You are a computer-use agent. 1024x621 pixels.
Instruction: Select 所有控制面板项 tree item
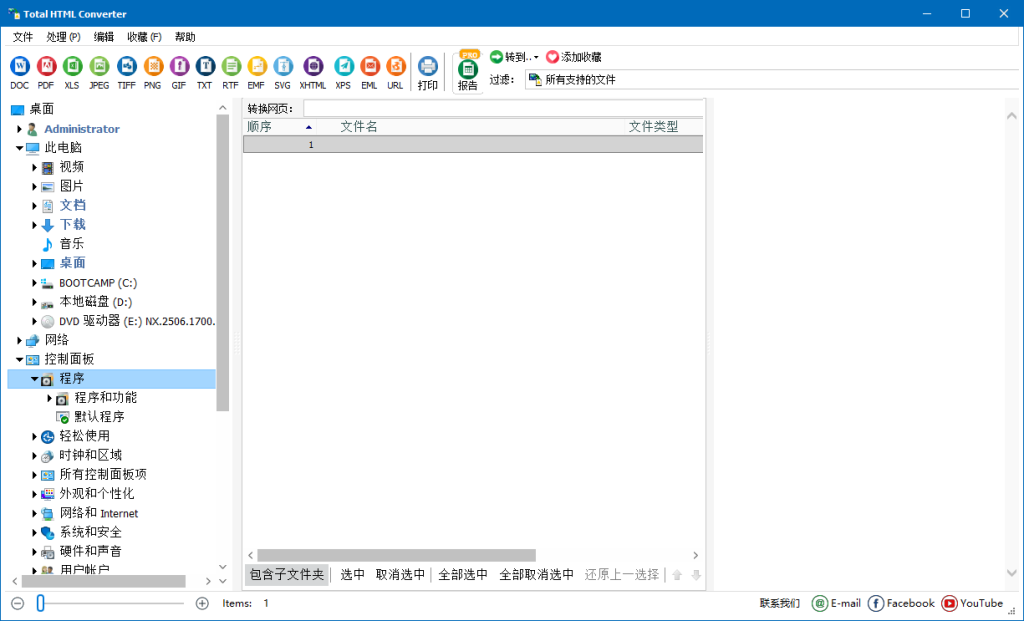(103, 474)
